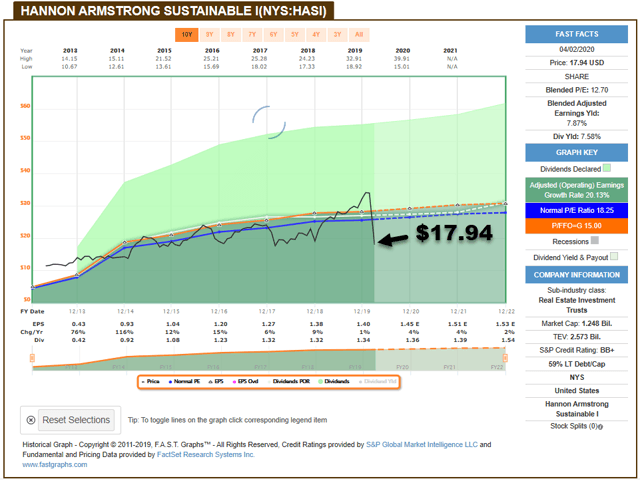This screenshot has width=640, height=481.
Task: Click the Market Cap: 1.248 Bil. text
Action: pos(577,323)
